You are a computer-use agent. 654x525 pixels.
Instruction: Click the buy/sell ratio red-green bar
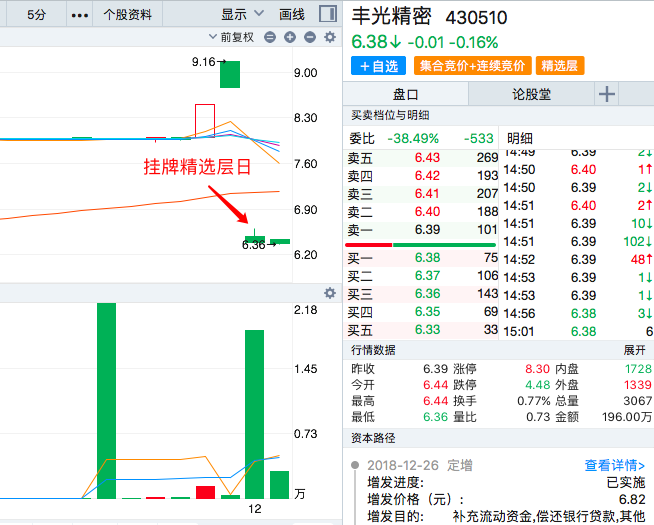pyautogui.click(x=420, y=245)
